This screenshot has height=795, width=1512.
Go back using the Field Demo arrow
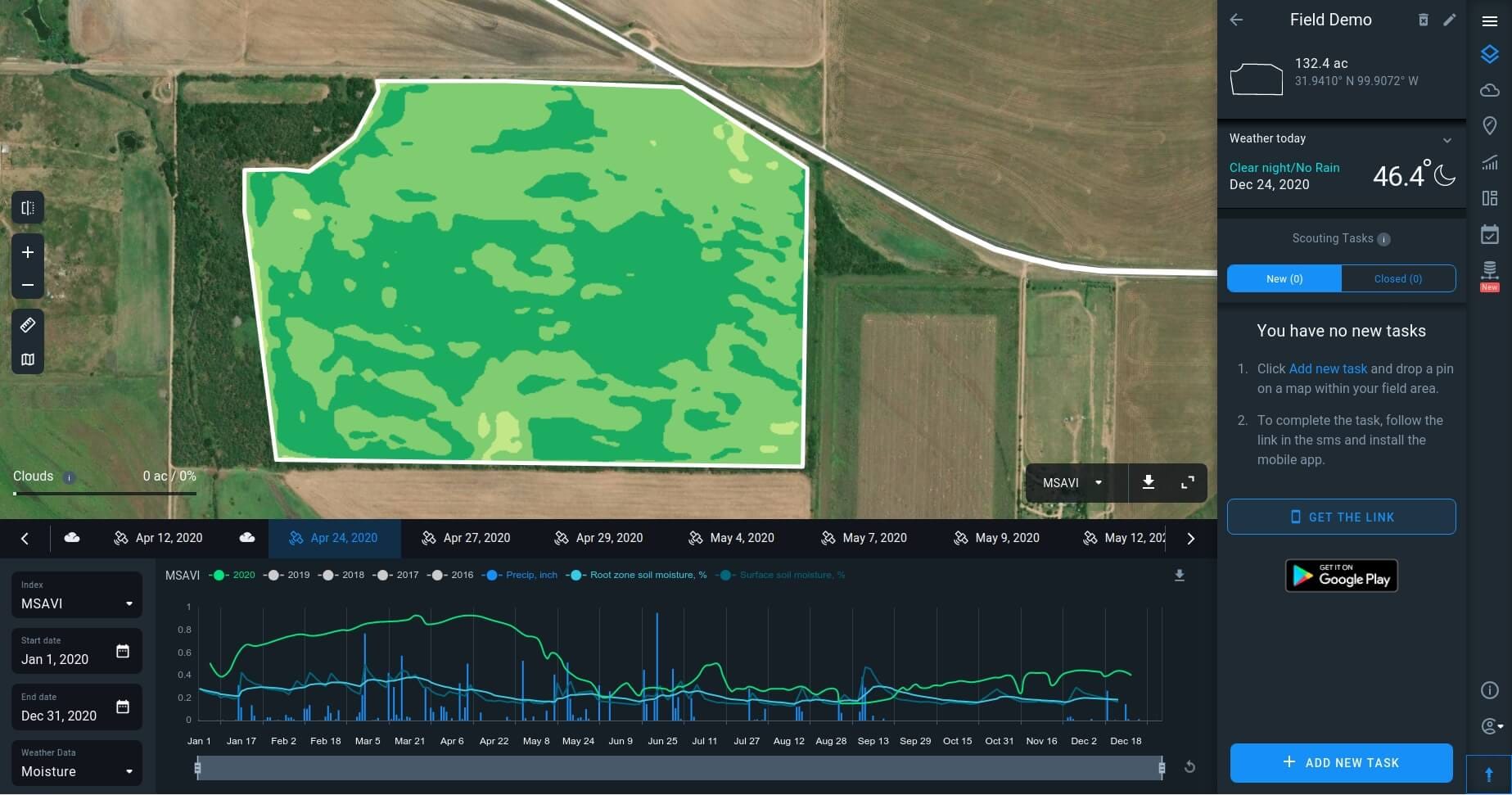point(1236,20)
